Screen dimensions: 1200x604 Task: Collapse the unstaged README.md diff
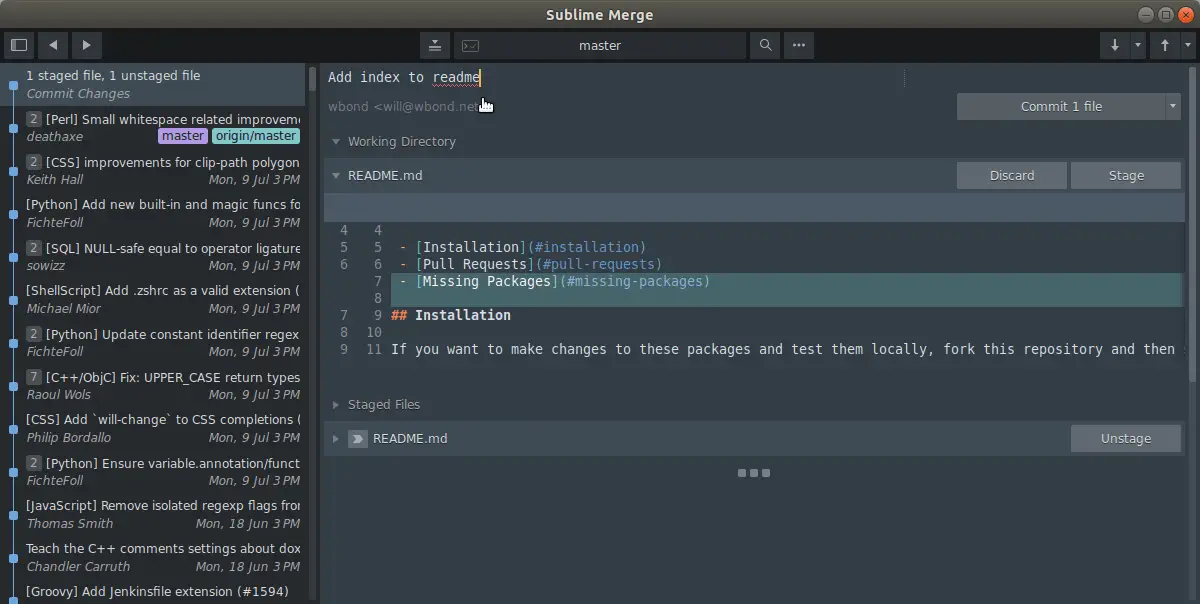[x=336, y=176]
